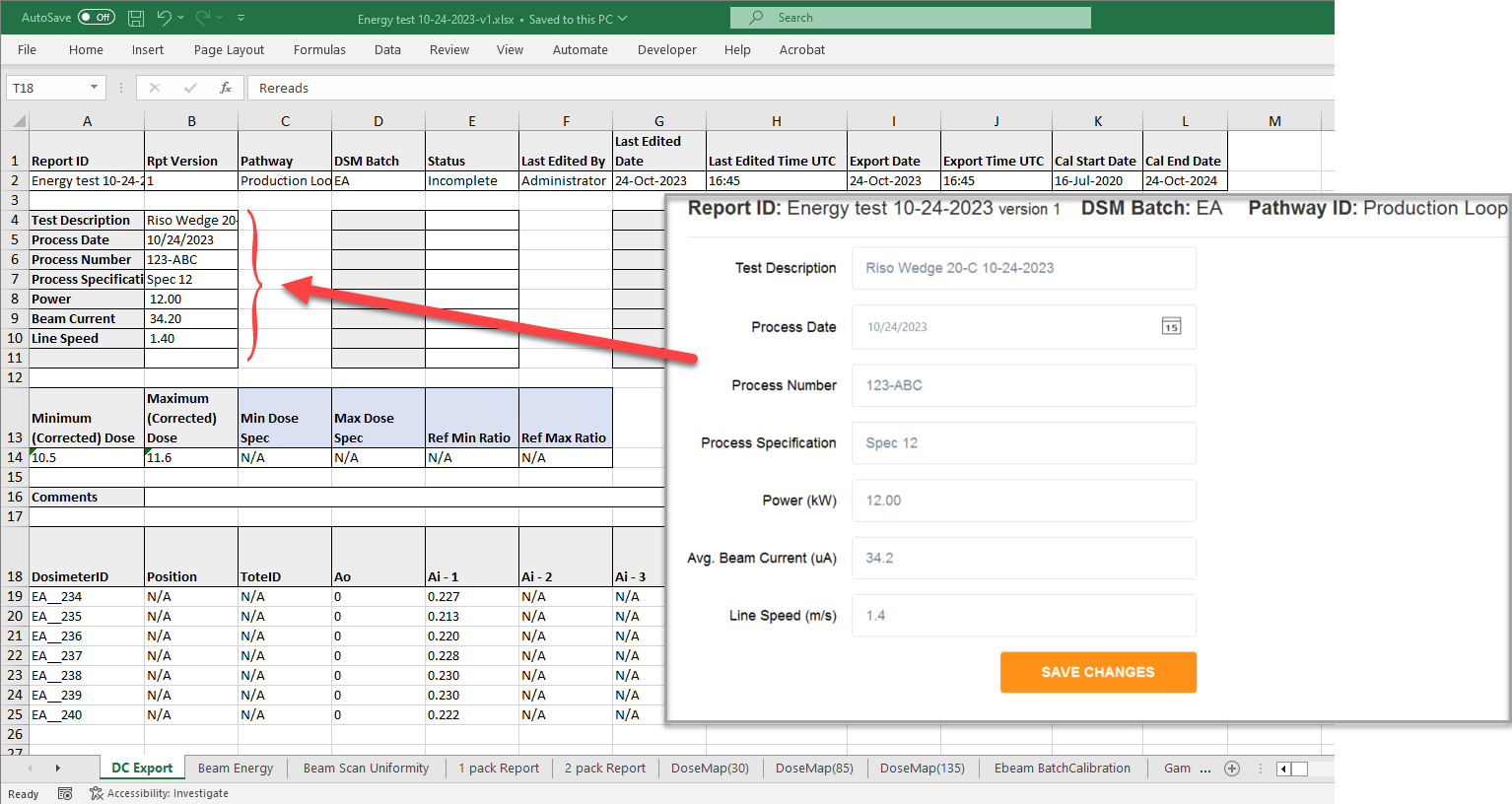Open the Formulas ribbon tab
Viewport: 1512px width, 804px height.
tap(319, 49)
